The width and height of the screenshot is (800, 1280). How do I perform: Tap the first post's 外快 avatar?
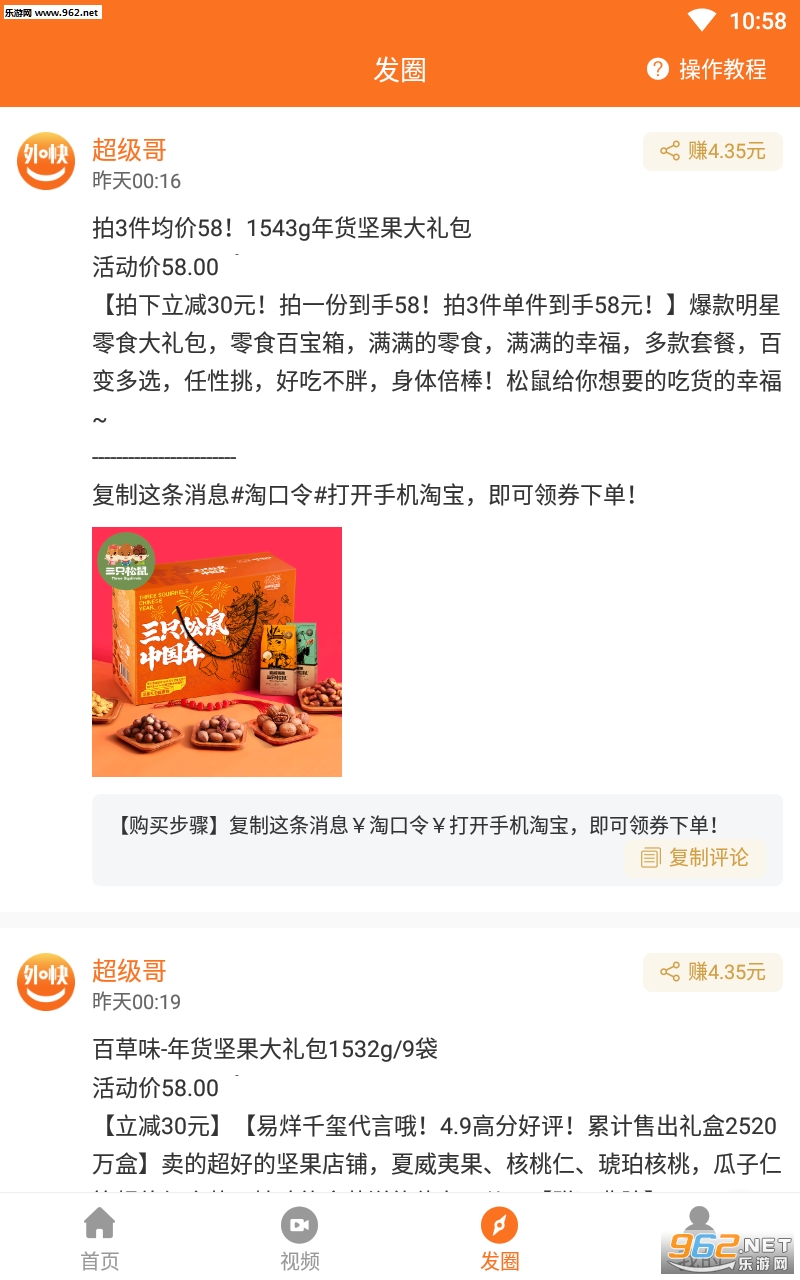[x=46, y=161]
